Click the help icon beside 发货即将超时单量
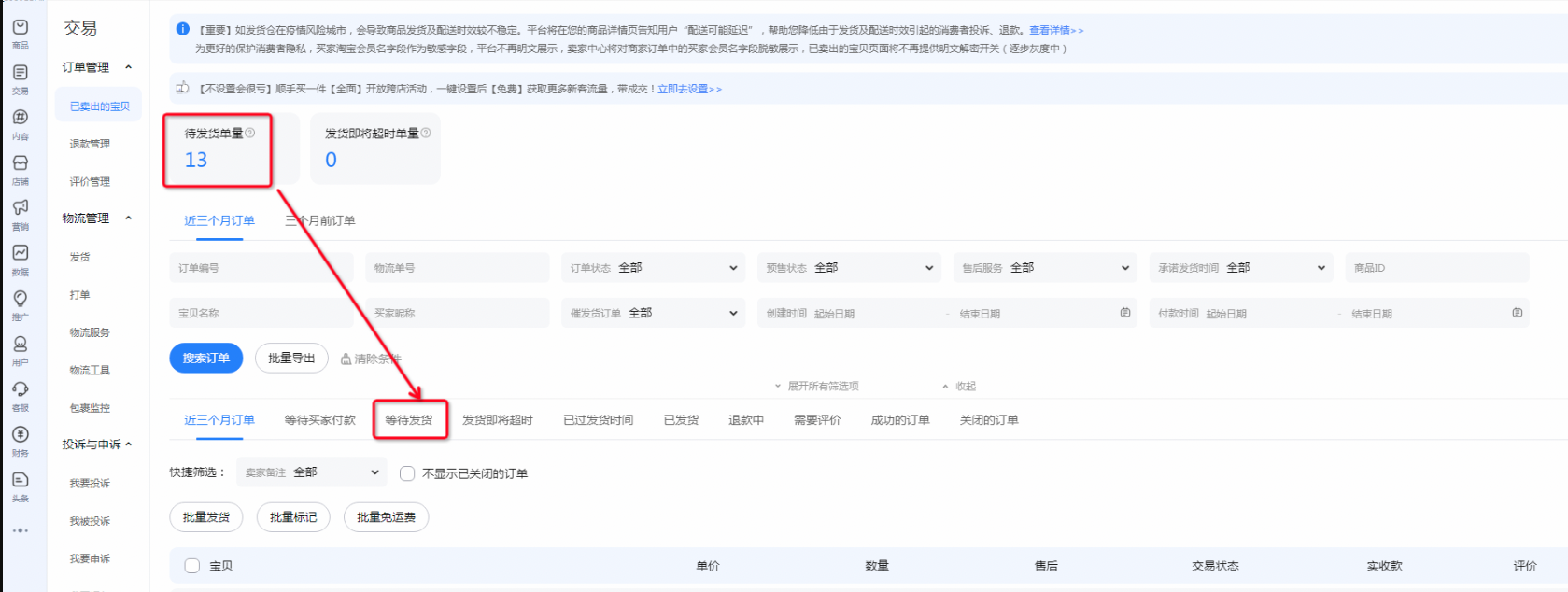This screenshot has width=1568, height=592. click(x=426, y=133)
